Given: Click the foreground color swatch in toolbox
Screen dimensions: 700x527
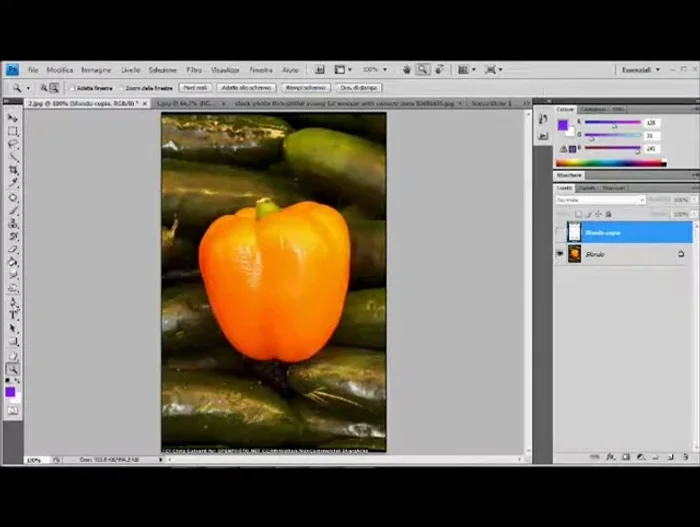Looking at the screenshot, I should (11, 392).
